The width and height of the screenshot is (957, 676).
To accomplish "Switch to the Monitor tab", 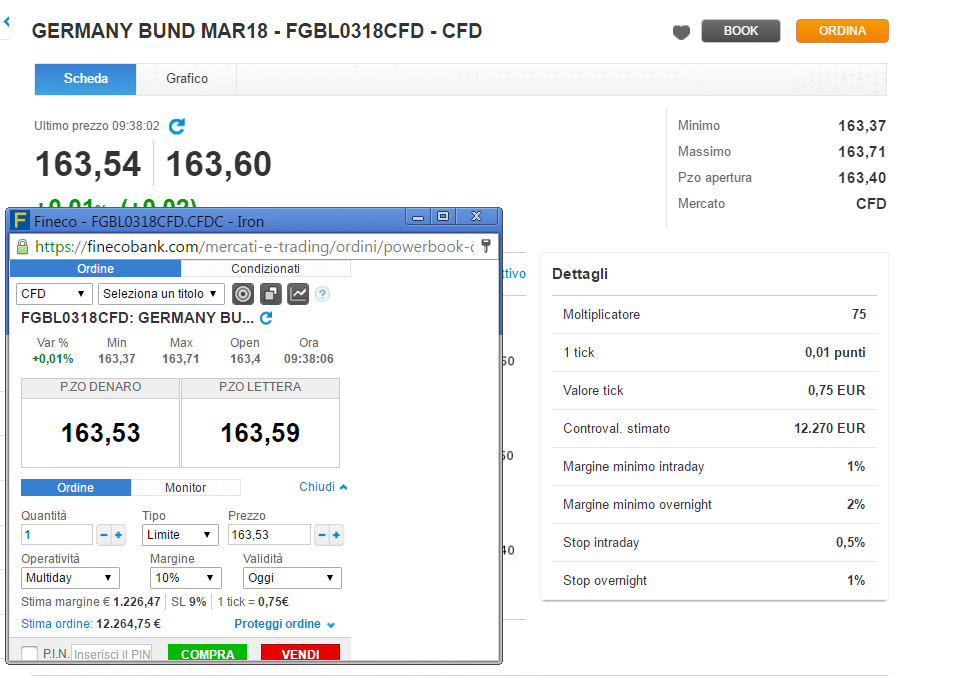I will click(x=186, y=487).
